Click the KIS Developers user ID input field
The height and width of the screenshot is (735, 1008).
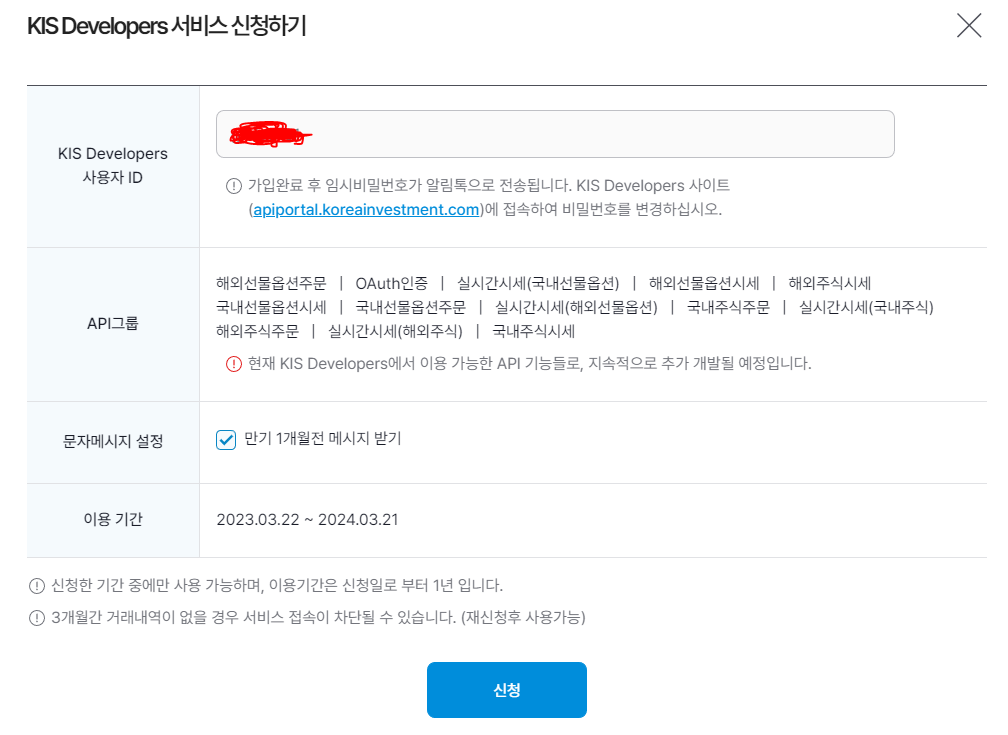point(555,134)
